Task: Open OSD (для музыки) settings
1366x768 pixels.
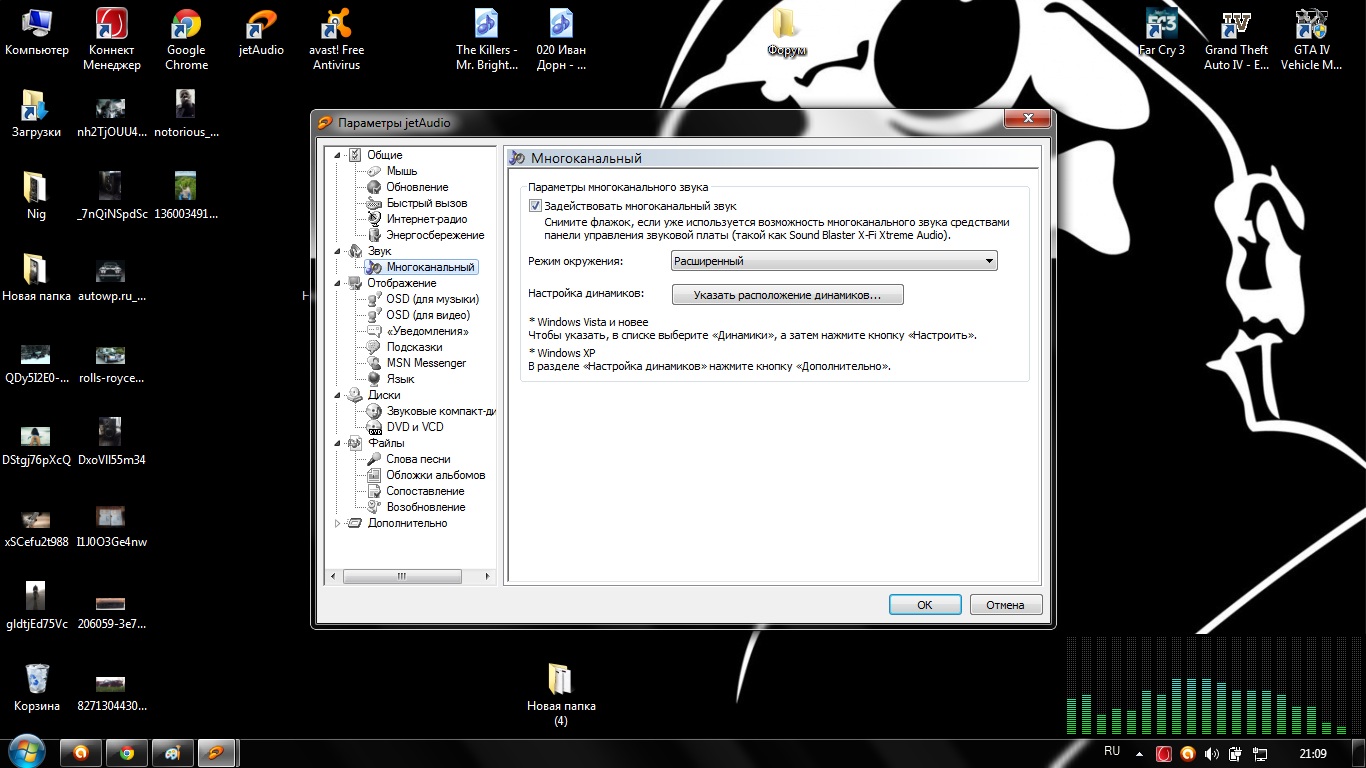Action: pyautogui.click(x=432, y=299)
